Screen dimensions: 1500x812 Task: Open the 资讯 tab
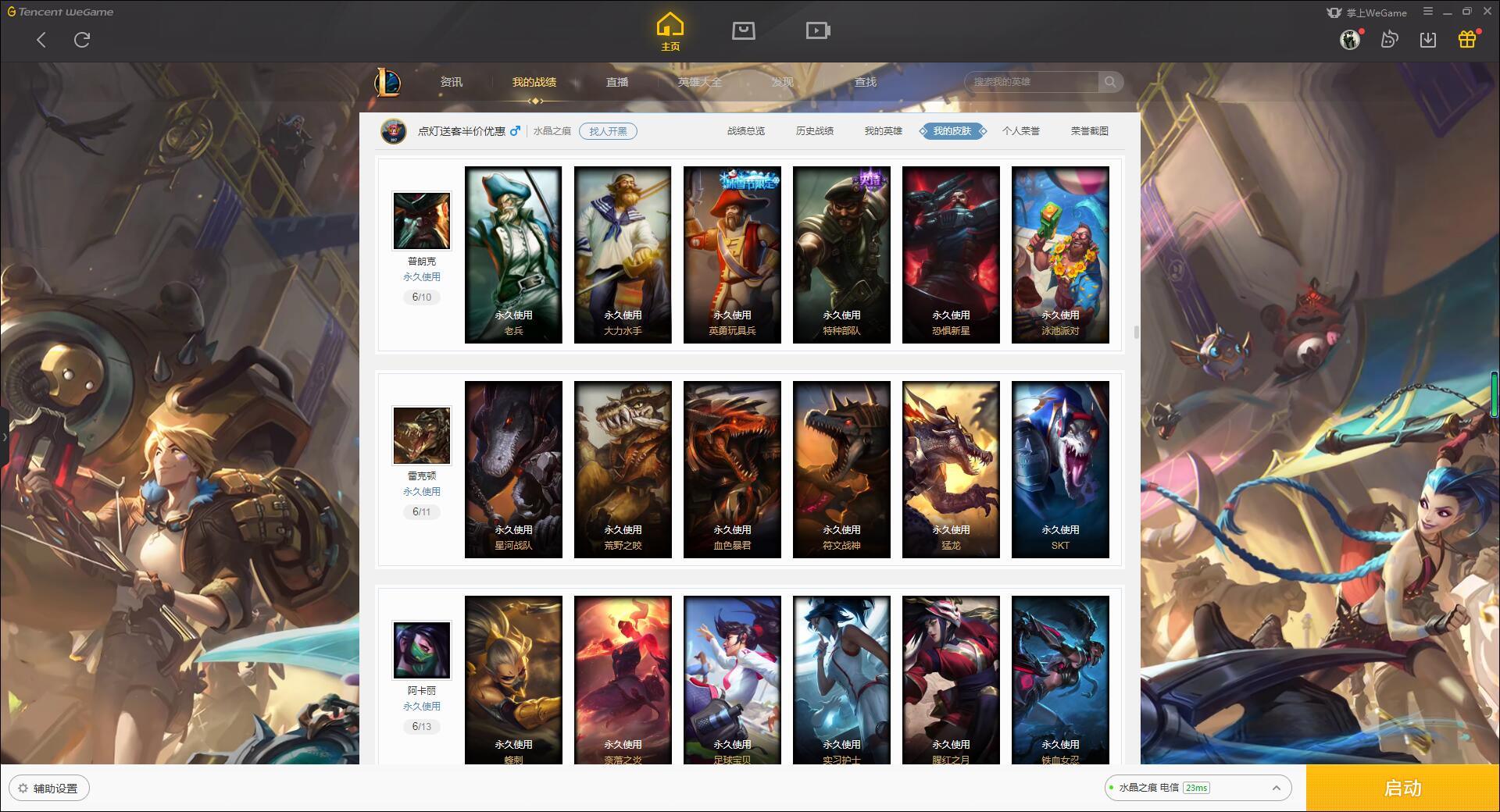pos(451,82)
